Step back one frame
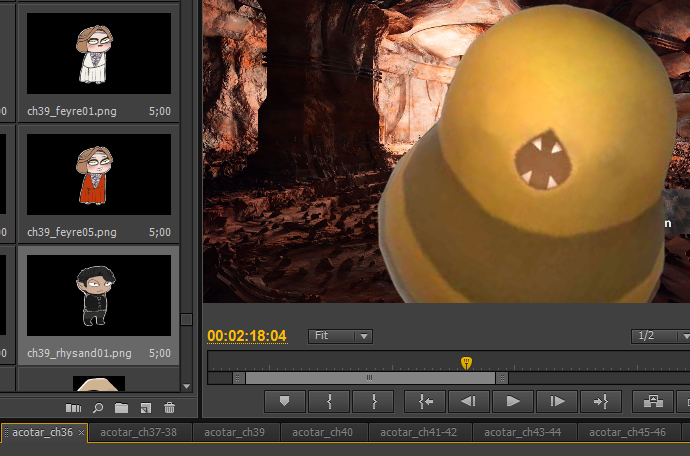This screenshot has width=690, height=456. tap(469, 401)
